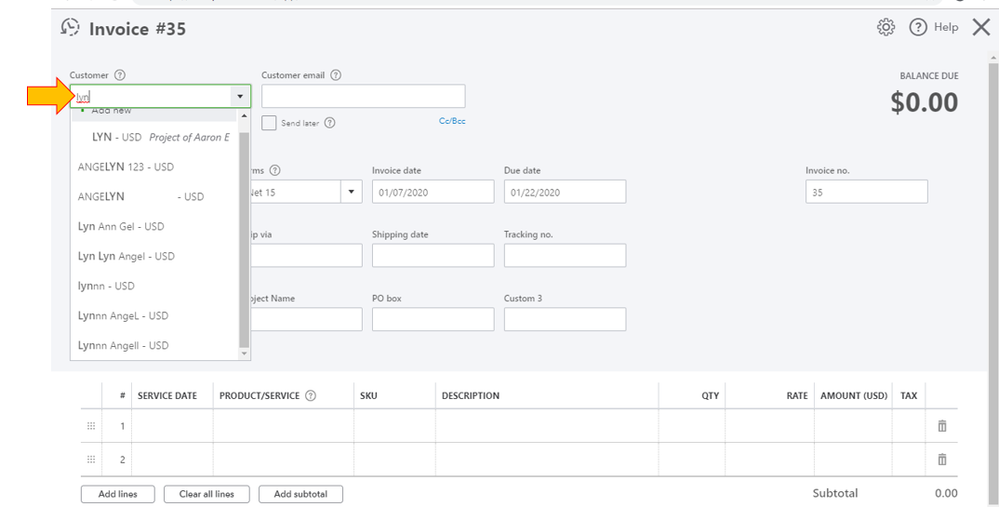Image resolution: width=999 pixels, height=507 pixels.
Task: Click row 1 Description cell
Action: click(547, 426)
